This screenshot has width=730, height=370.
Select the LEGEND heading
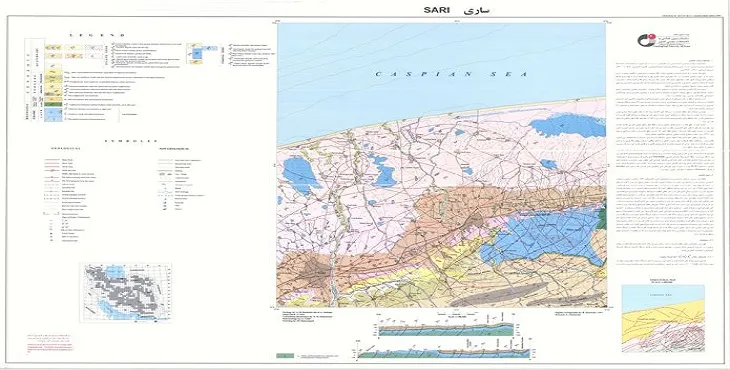(97, 35)
